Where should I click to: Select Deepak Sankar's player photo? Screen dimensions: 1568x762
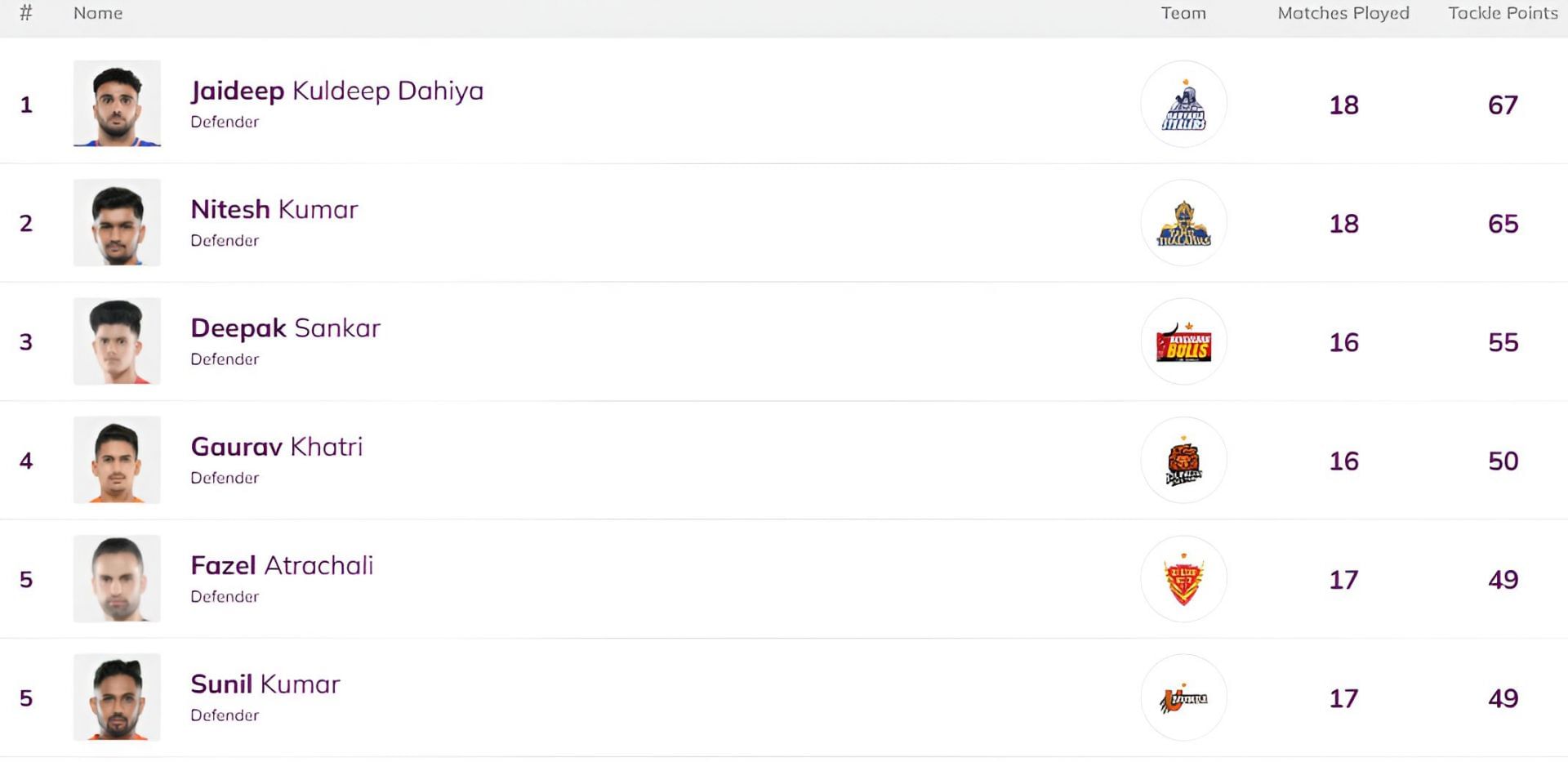point(117,341)
